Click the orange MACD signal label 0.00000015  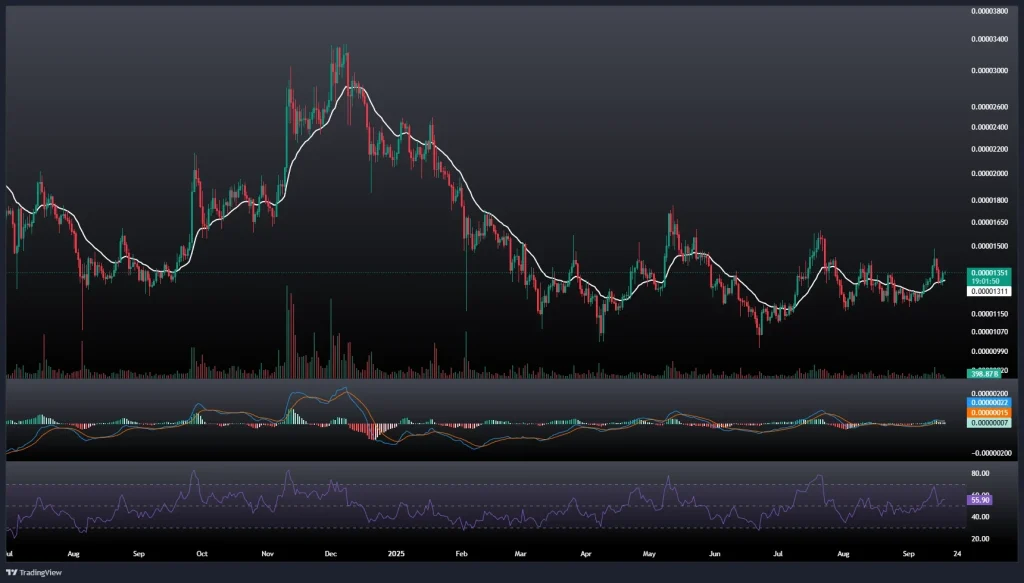989,413
